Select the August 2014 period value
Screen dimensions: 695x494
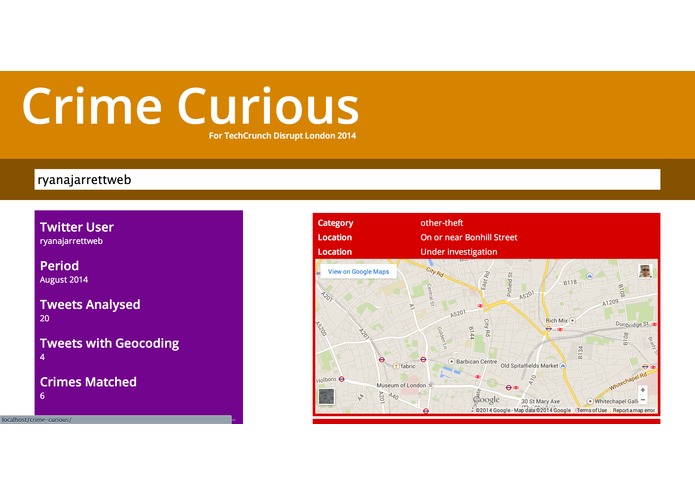point(64,280)
